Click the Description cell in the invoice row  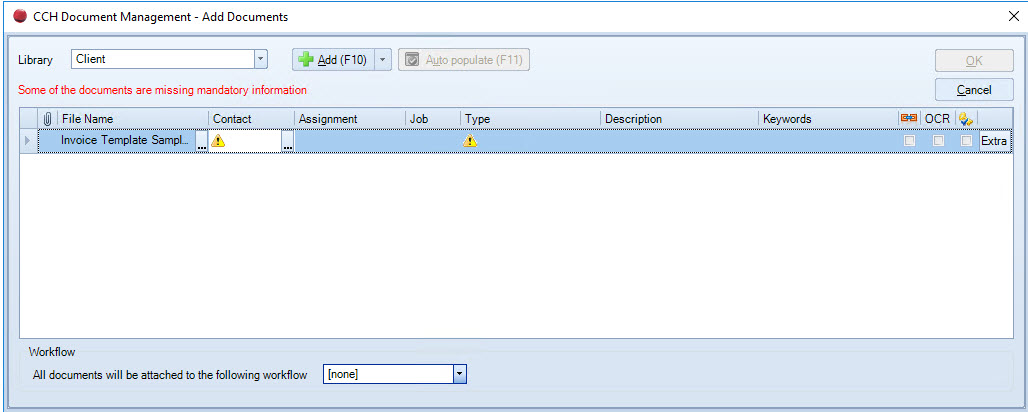679,141
